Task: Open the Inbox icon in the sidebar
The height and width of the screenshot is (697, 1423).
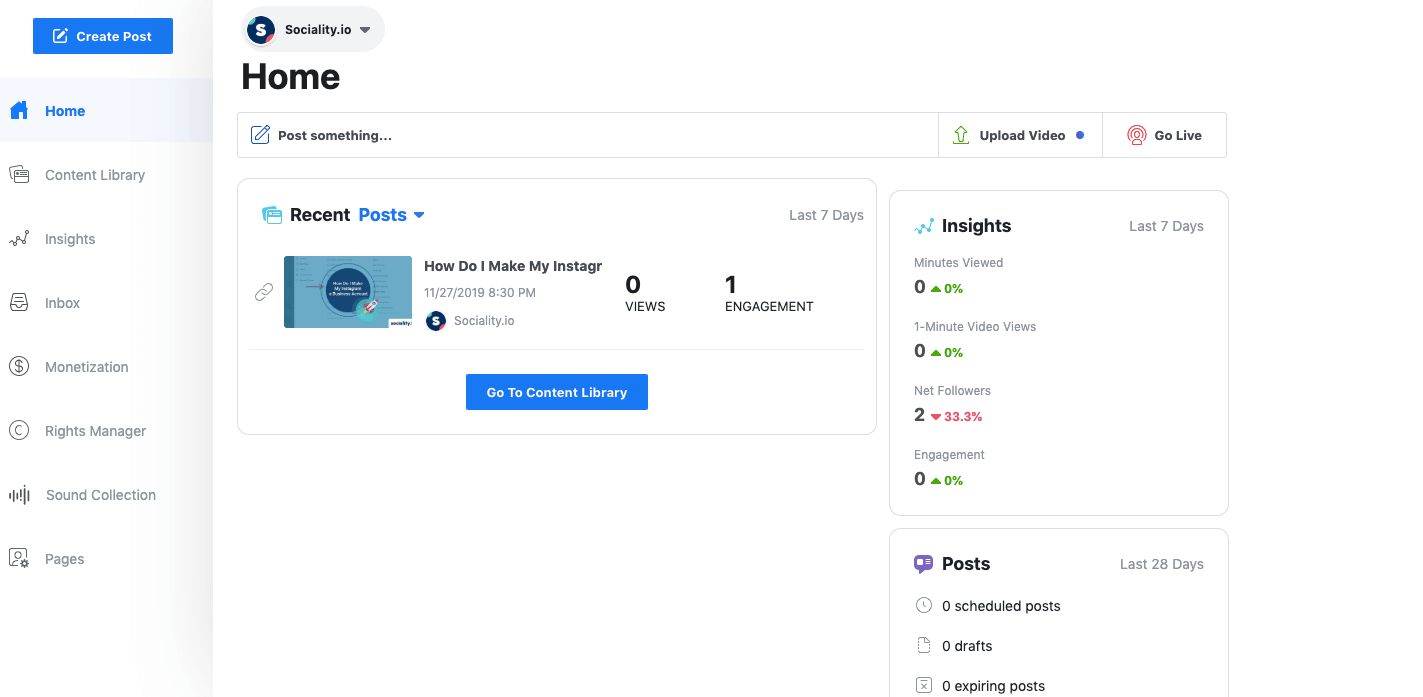Action: tap(19, 302)
